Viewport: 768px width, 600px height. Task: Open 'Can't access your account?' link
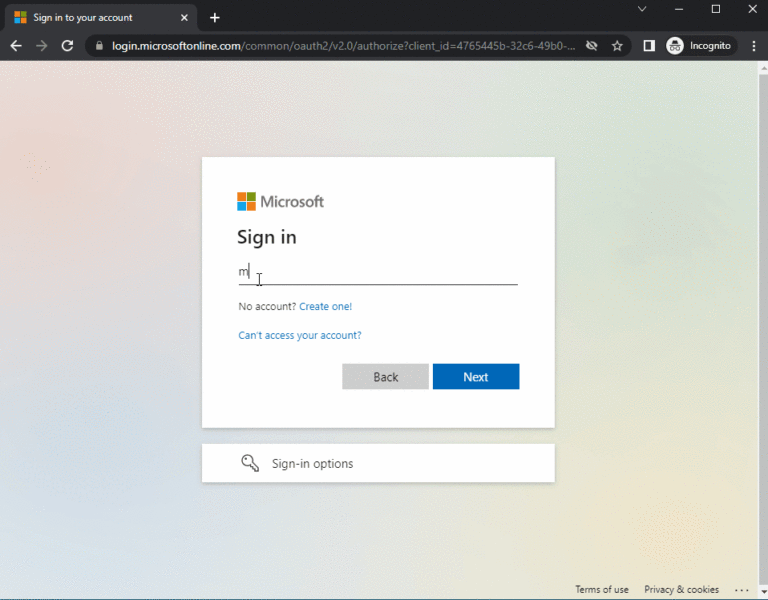[300, 335]
